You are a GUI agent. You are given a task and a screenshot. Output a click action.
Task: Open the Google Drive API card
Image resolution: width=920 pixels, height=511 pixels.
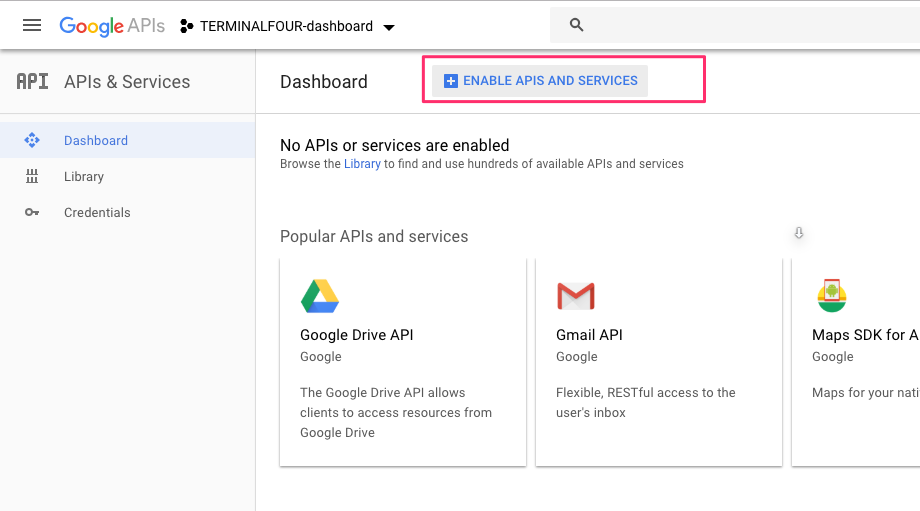(x=403, y=362)
